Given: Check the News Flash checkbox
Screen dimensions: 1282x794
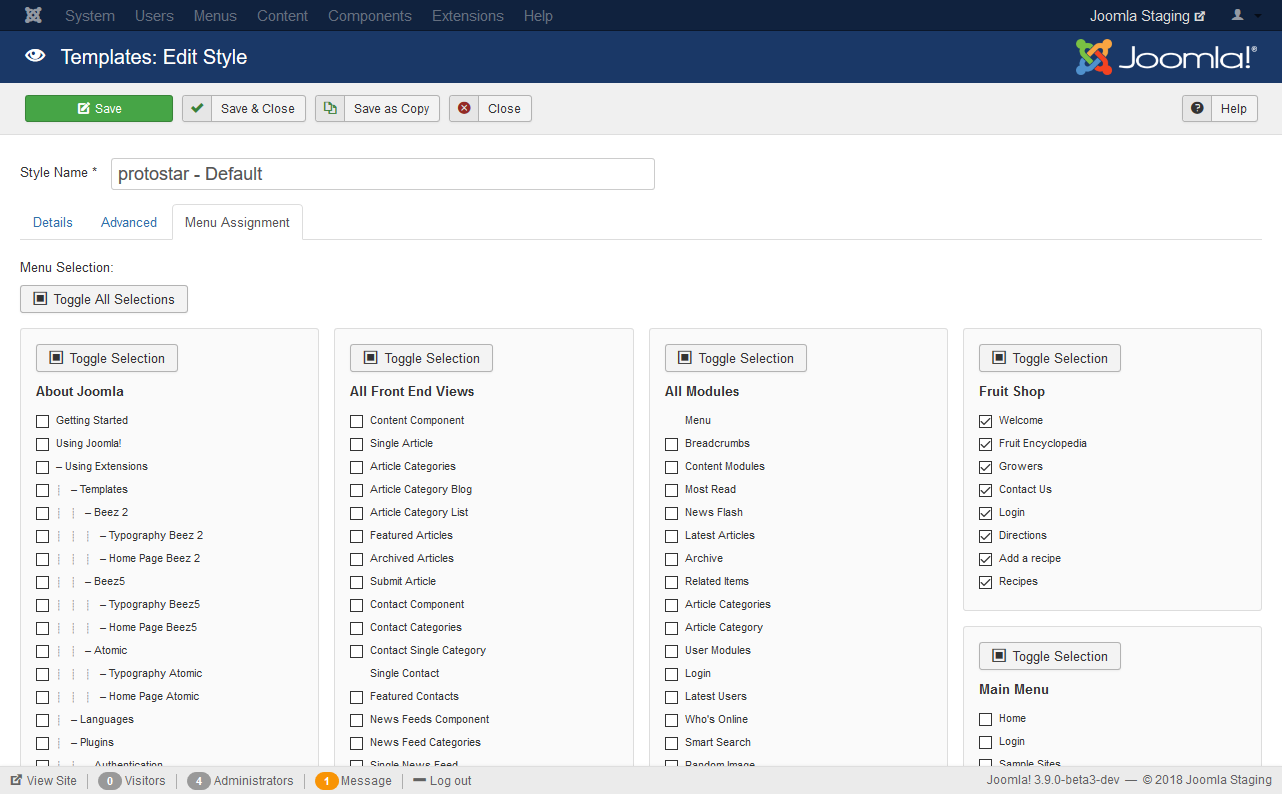Looking at the screenshot, I should [671, 513].
